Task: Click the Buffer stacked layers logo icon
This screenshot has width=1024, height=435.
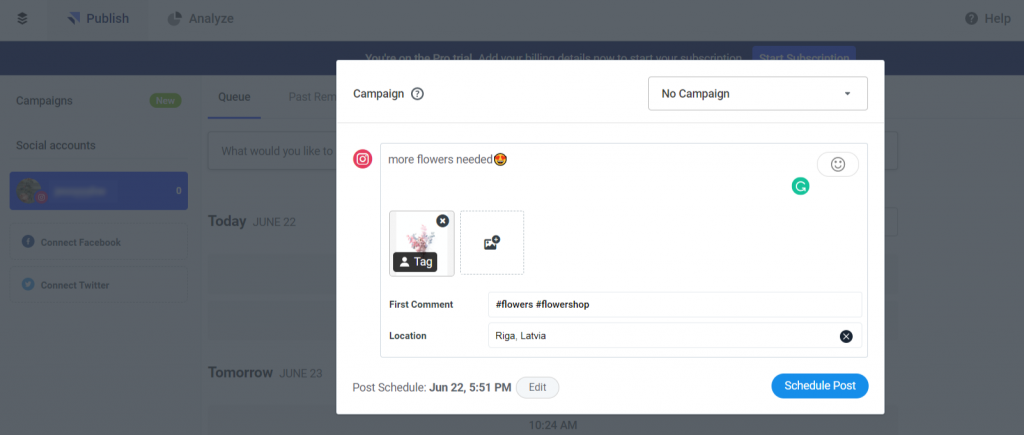Action: coord(22,19)
